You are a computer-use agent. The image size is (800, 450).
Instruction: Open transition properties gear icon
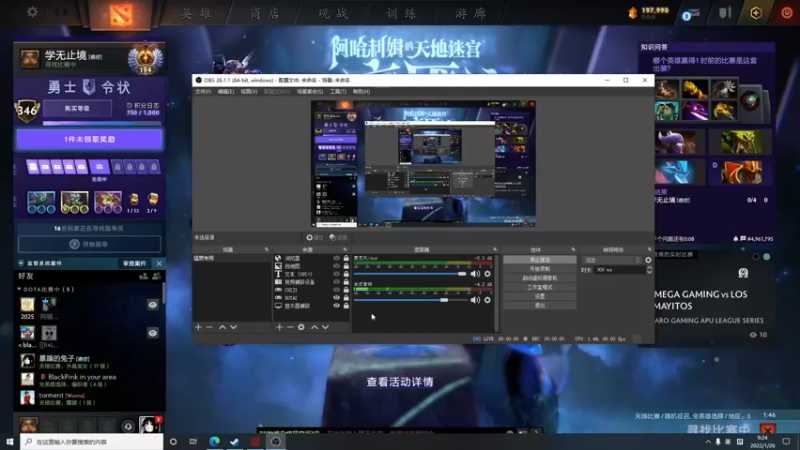[648, 260]
